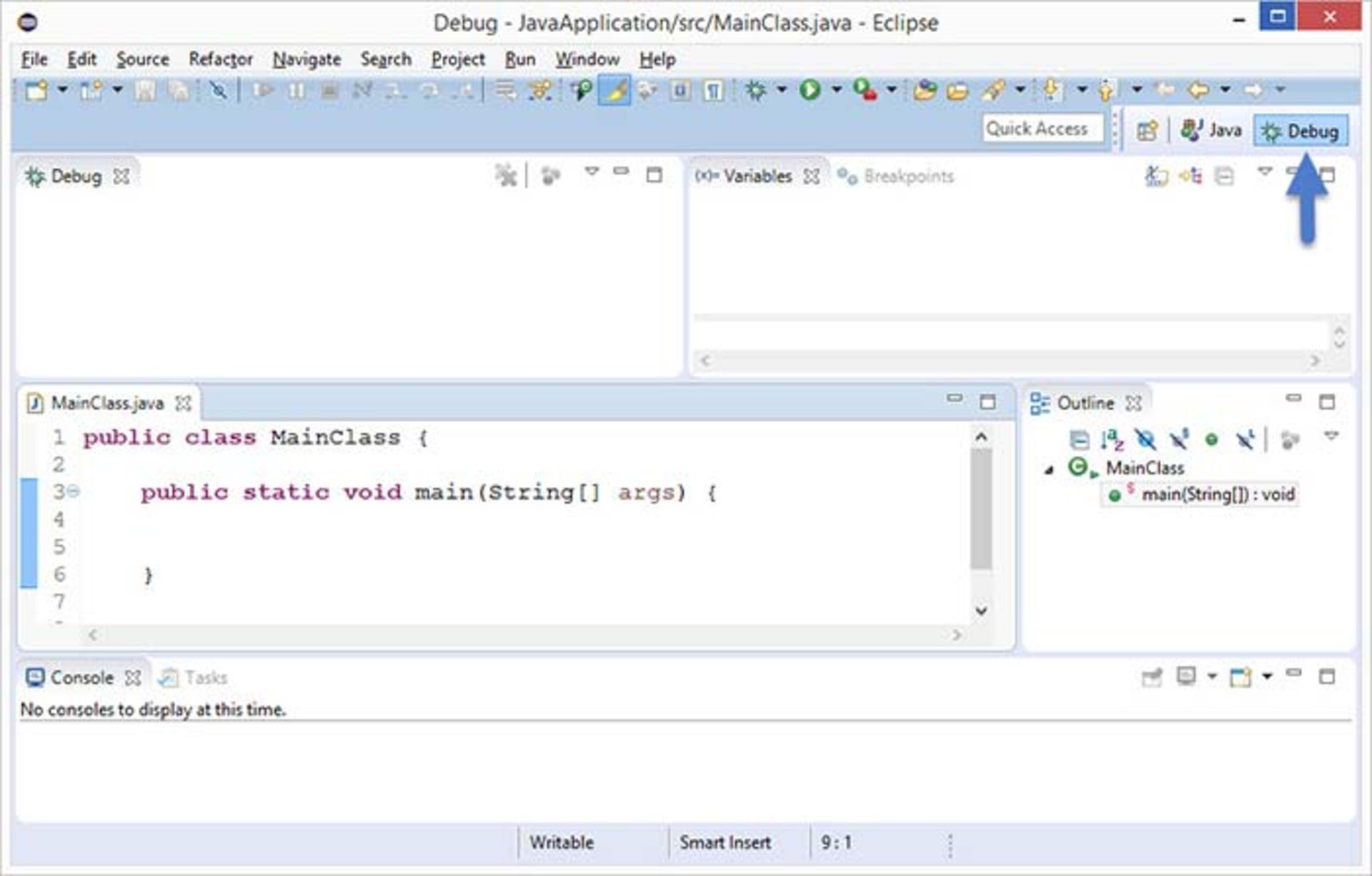Image resolution: width=1372 pixels, height=876 pixels.
Task: Select the Debug perspective button
Action: point(1301,131)
